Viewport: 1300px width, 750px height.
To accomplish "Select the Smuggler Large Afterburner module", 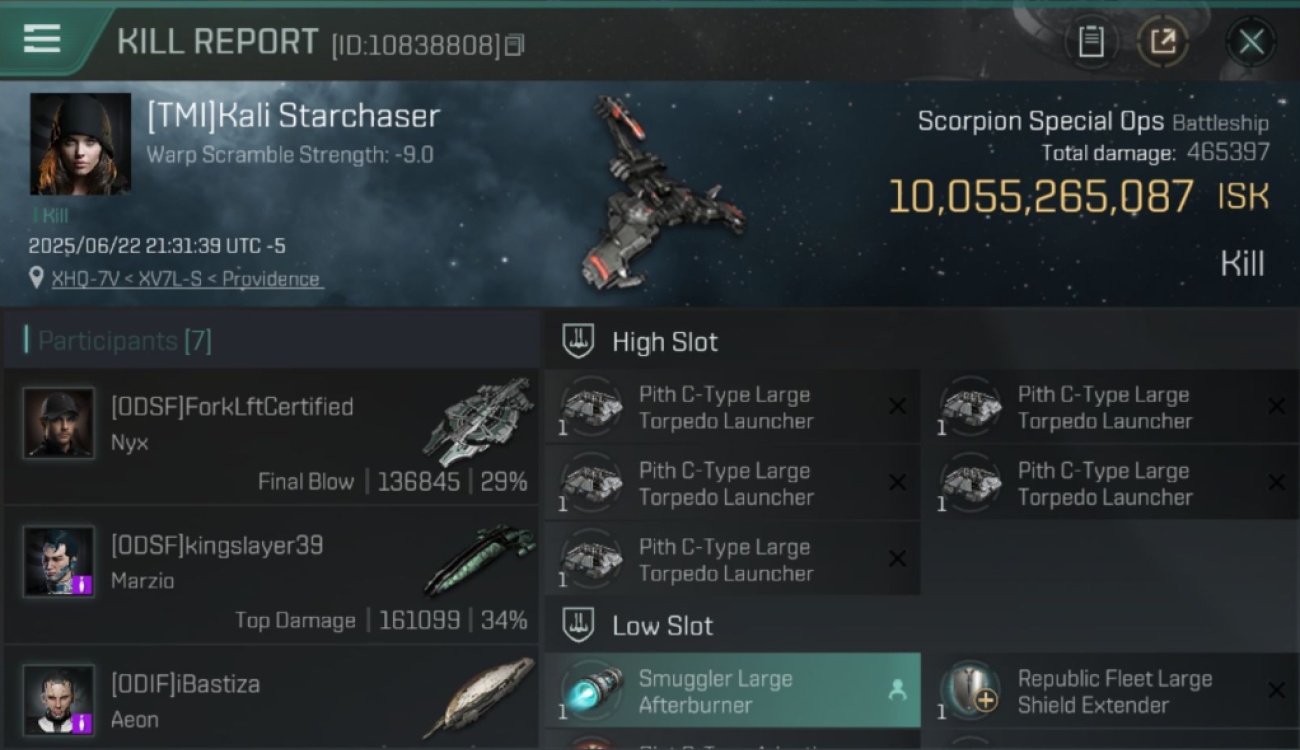I will tap(732, 691).
